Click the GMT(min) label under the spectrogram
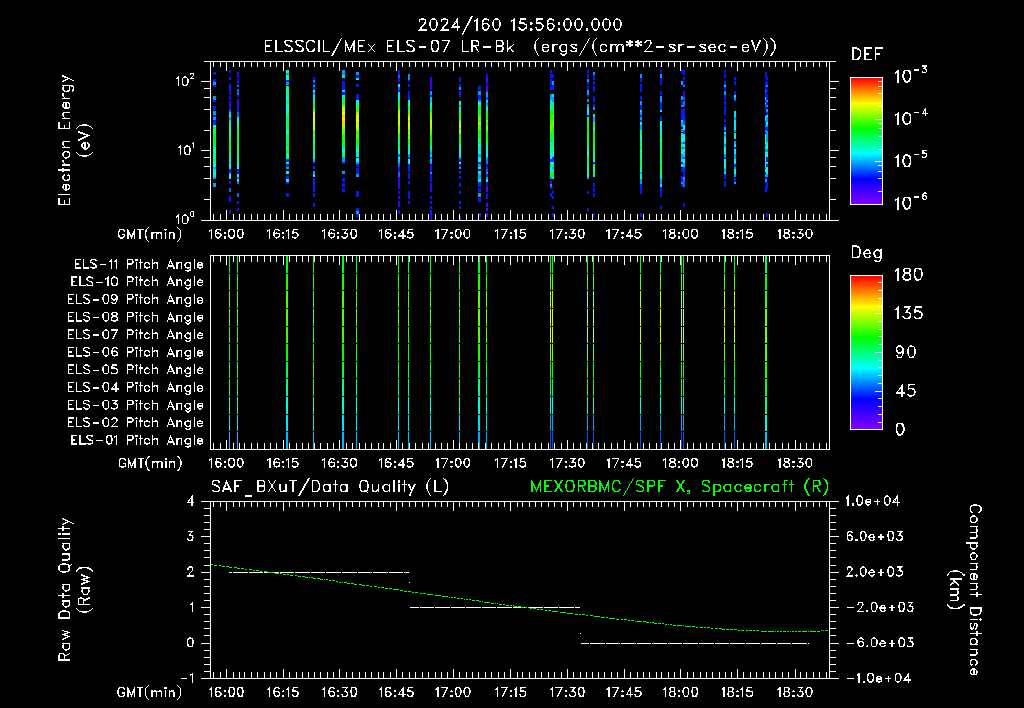 pos(150,234)
